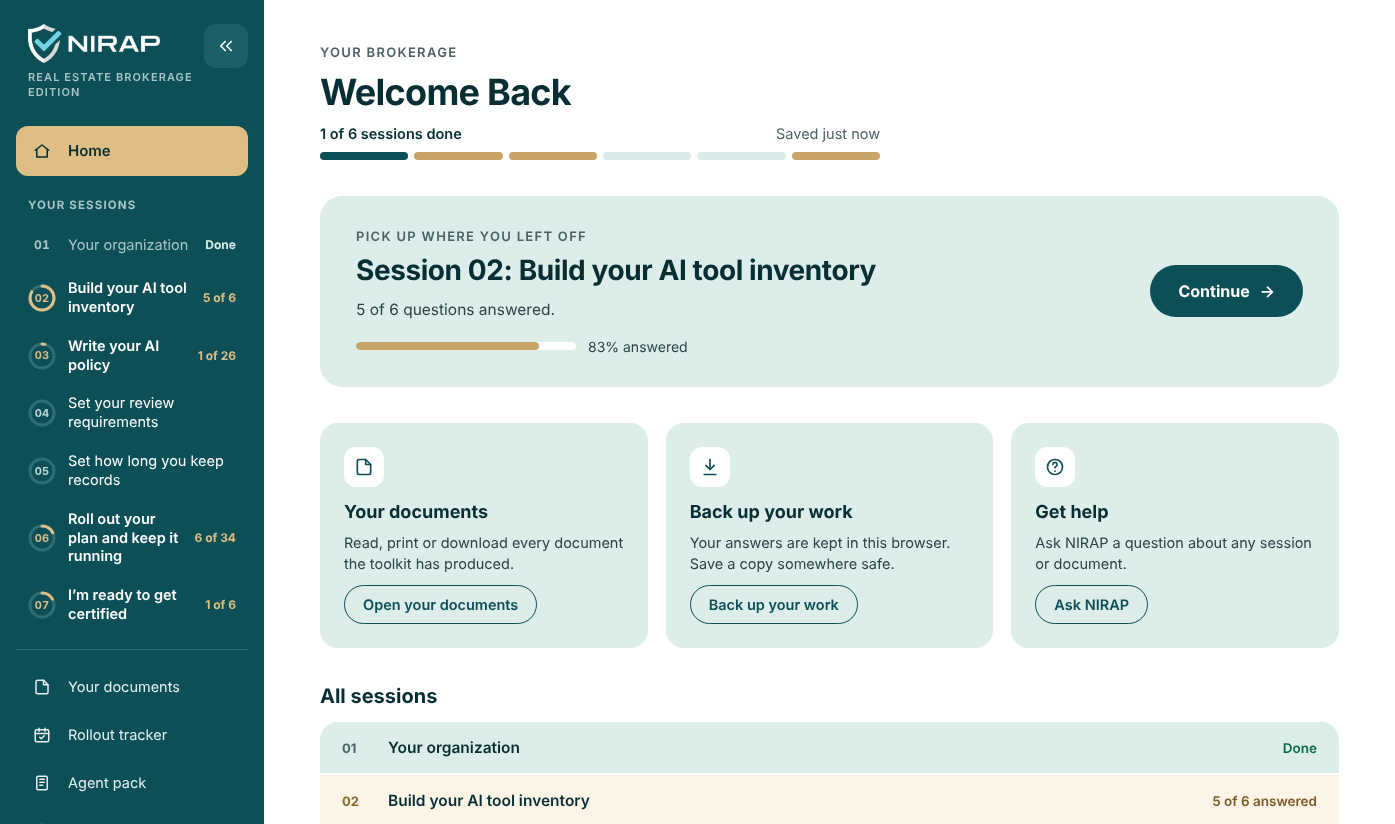
Task: Click the download icon on Back up card
Action: coord(710,467)
